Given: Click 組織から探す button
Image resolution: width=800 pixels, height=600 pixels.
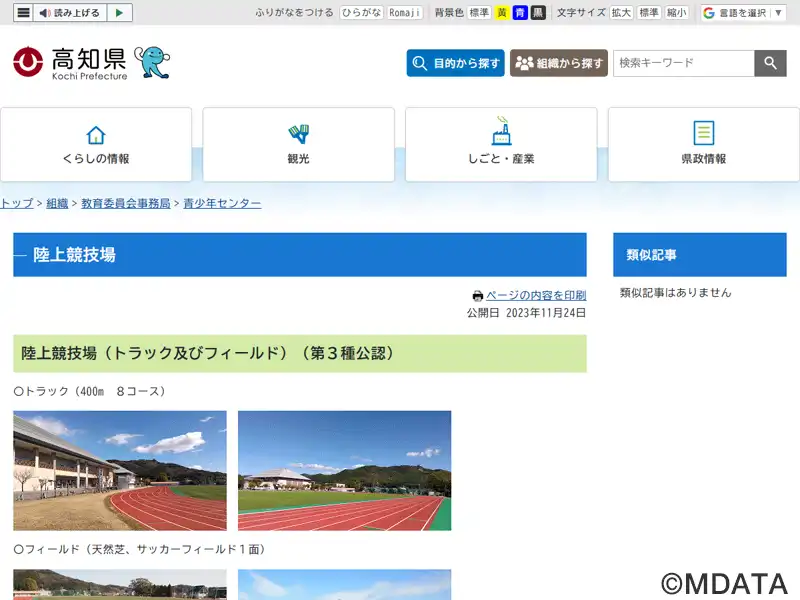Looking at the screenshot, I should click(x=559, y=63).
